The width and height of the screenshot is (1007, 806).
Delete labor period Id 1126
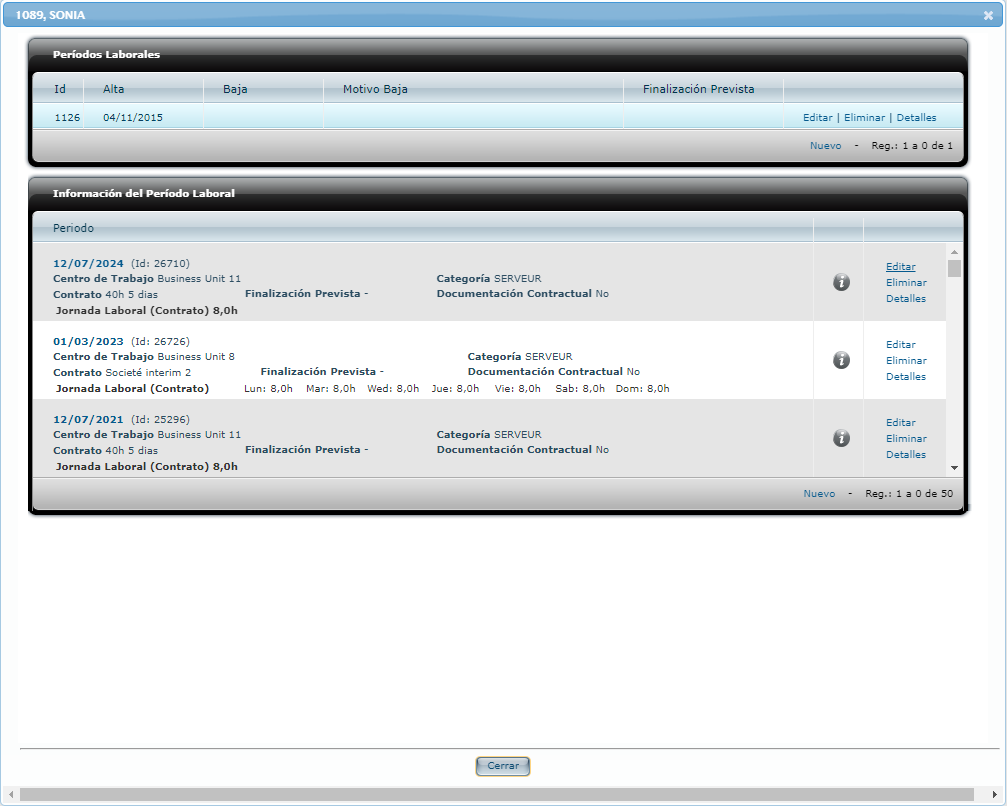click(x=864, y=117)
